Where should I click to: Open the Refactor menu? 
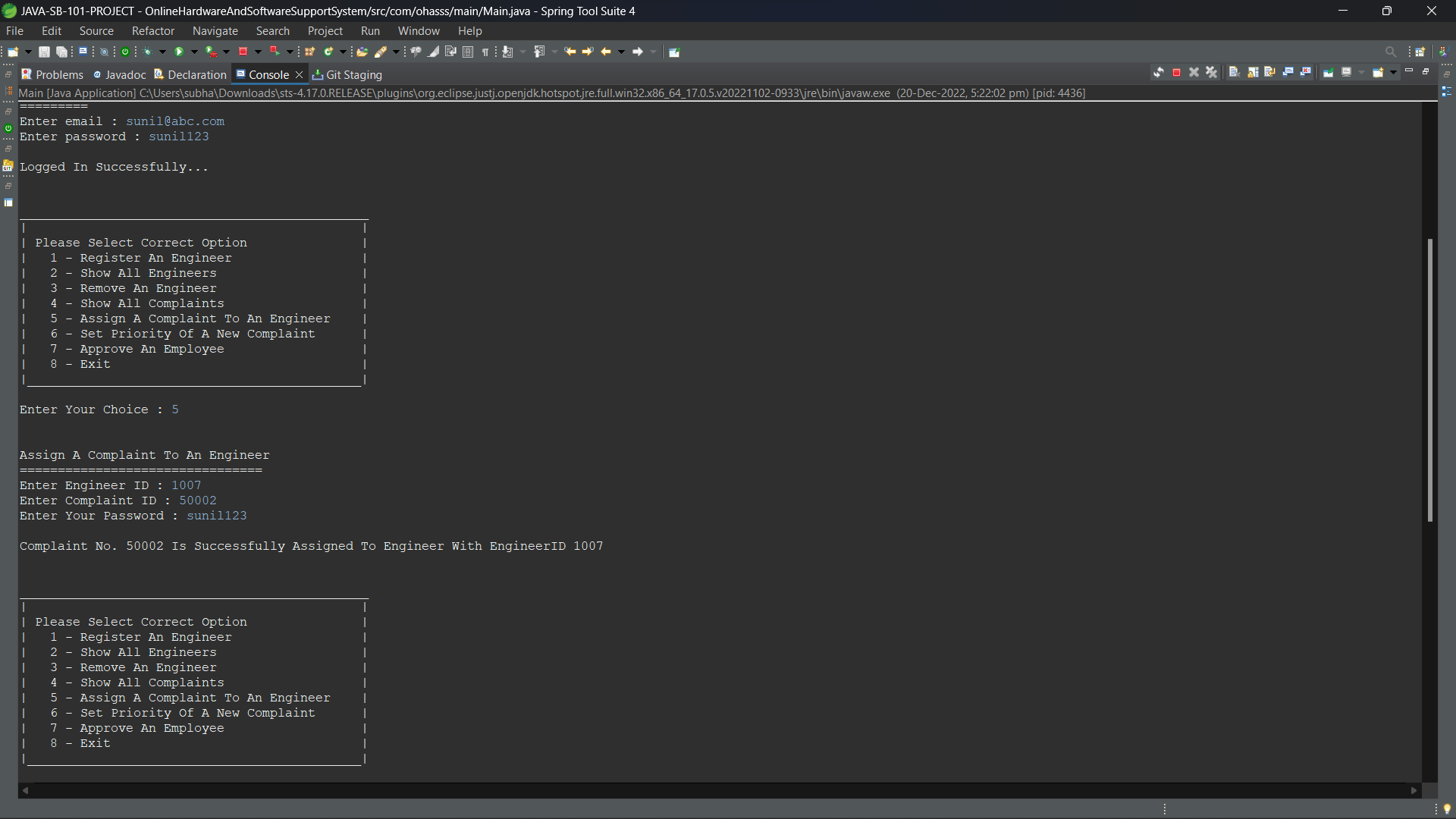(x=153, y=31)
